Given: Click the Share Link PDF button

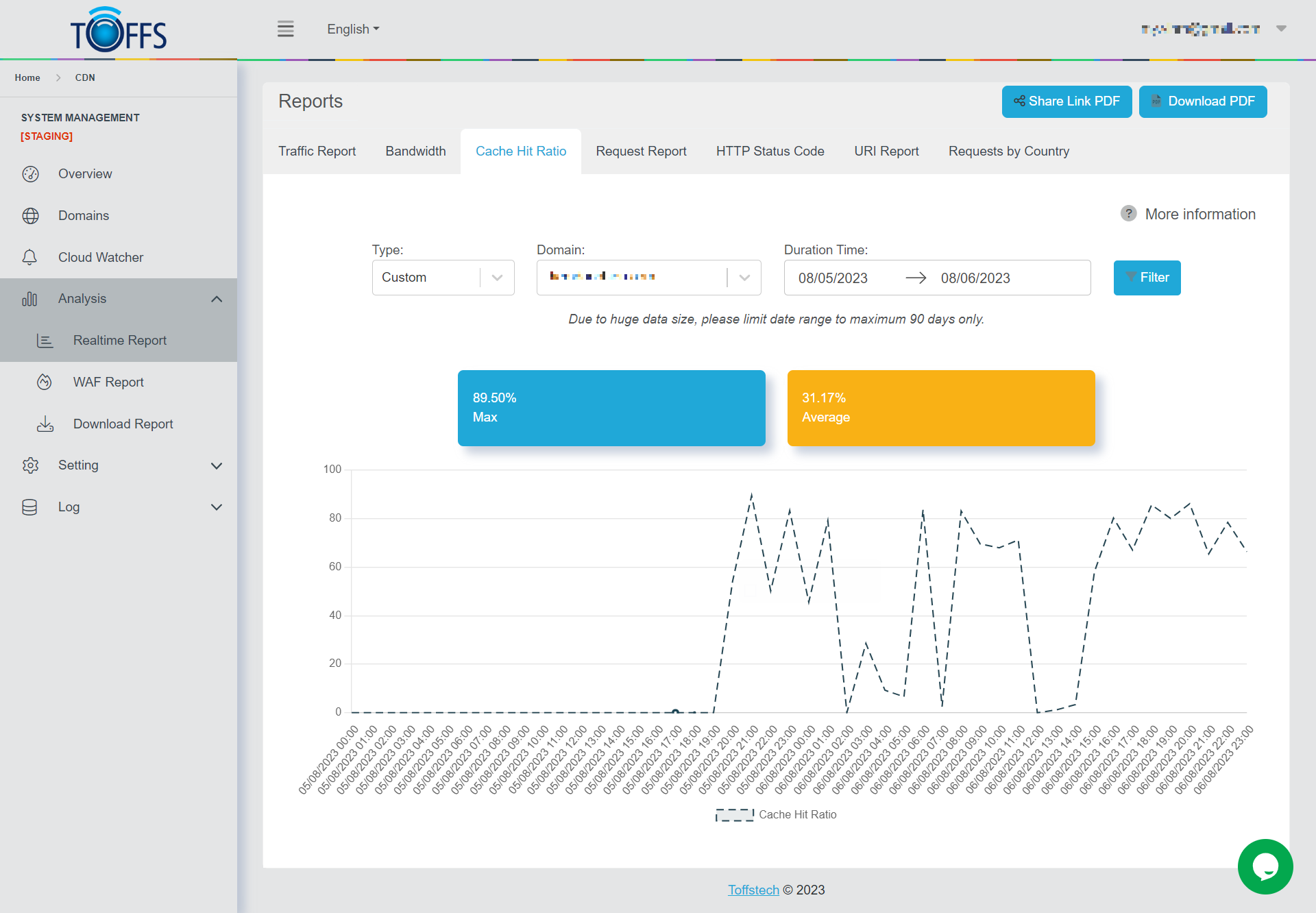Looking at the screenshot, I should (1067, 101).
